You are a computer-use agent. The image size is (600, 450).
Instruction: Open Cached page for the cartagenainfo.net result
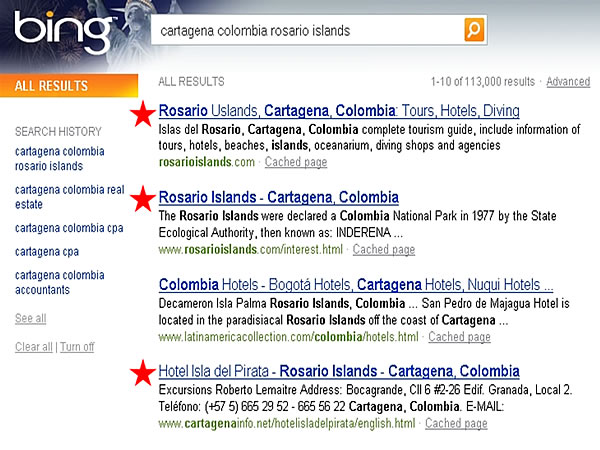point(456,424)
